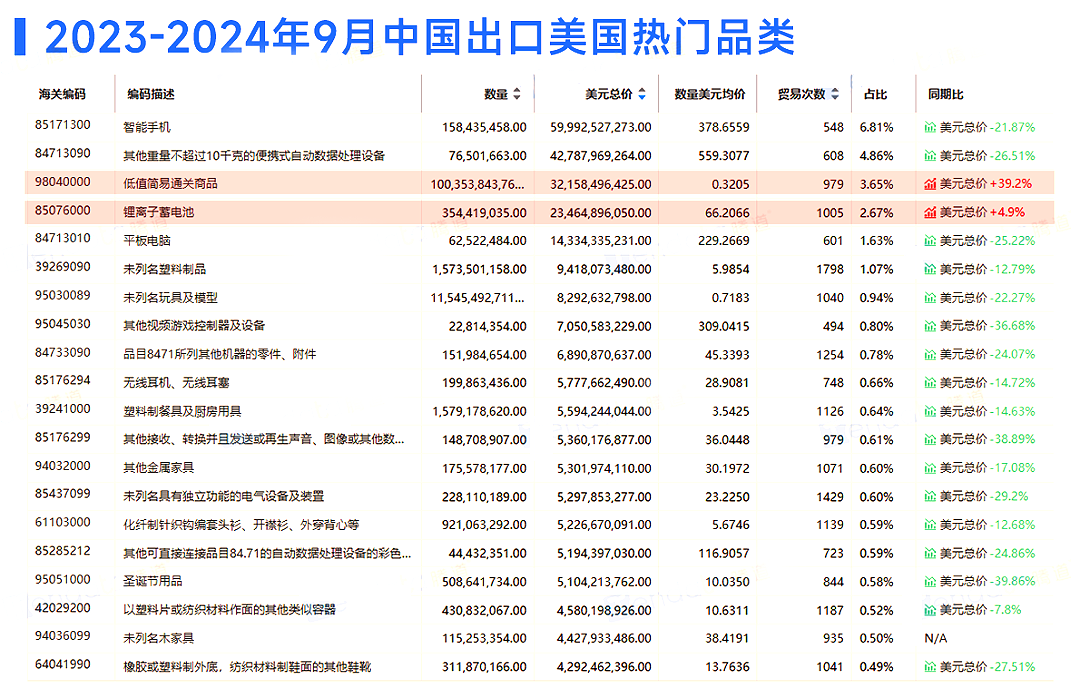
Task: Click share value 6.81%
Action: click(x=876, y=127)
